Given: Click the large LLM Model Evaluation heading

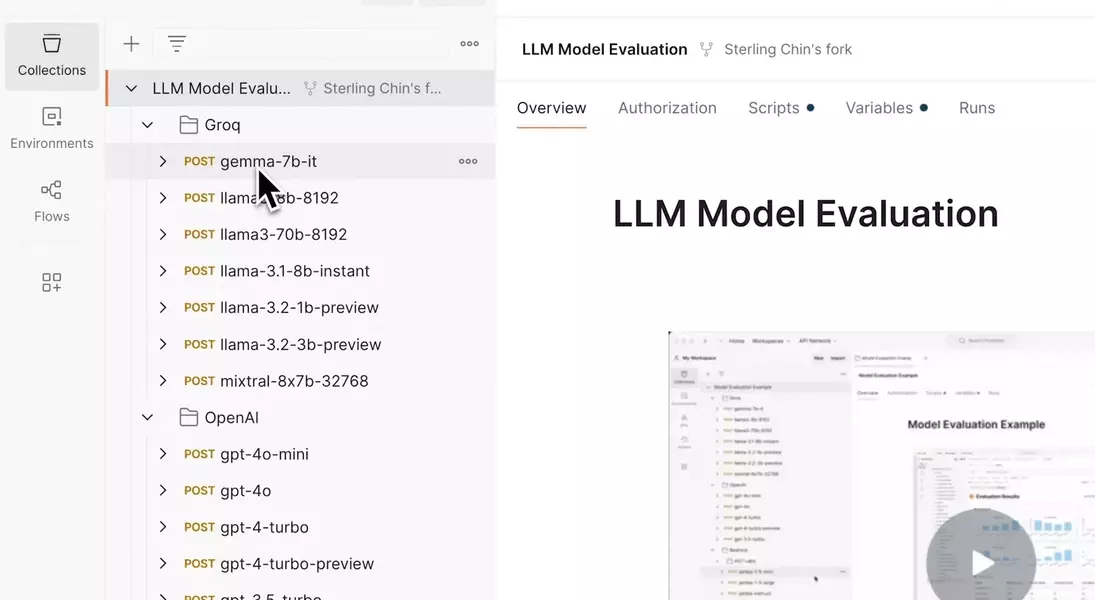Looking at the screenshot, I should pos(805,214).
